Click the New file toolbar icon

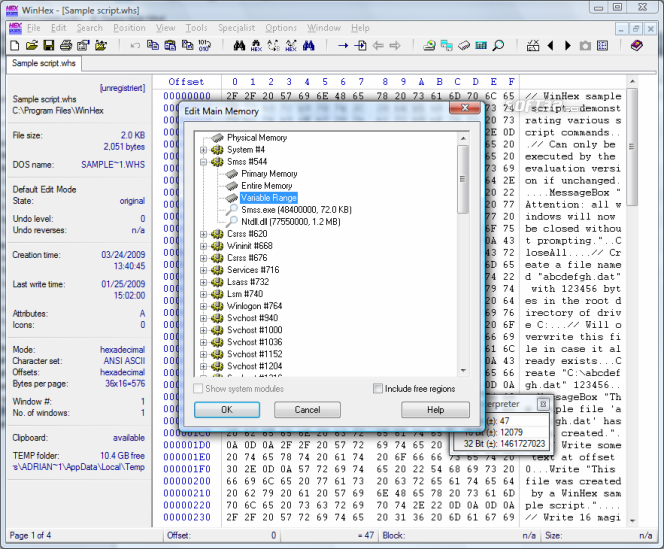coord(15,45)
